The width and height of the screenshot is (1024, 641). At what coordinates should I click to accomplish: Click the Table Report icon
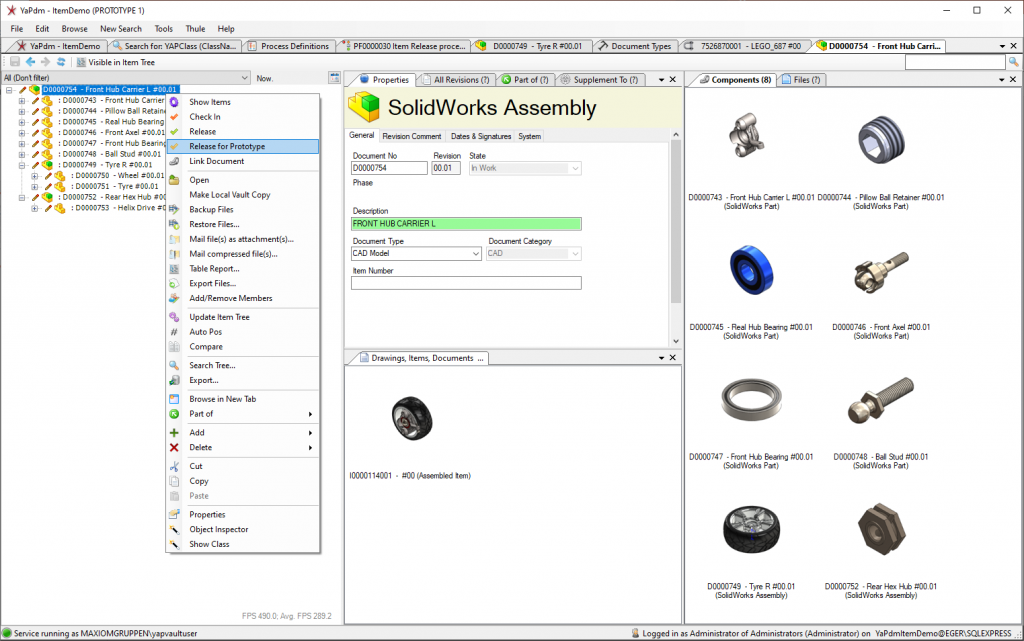[x=174, y=269]
